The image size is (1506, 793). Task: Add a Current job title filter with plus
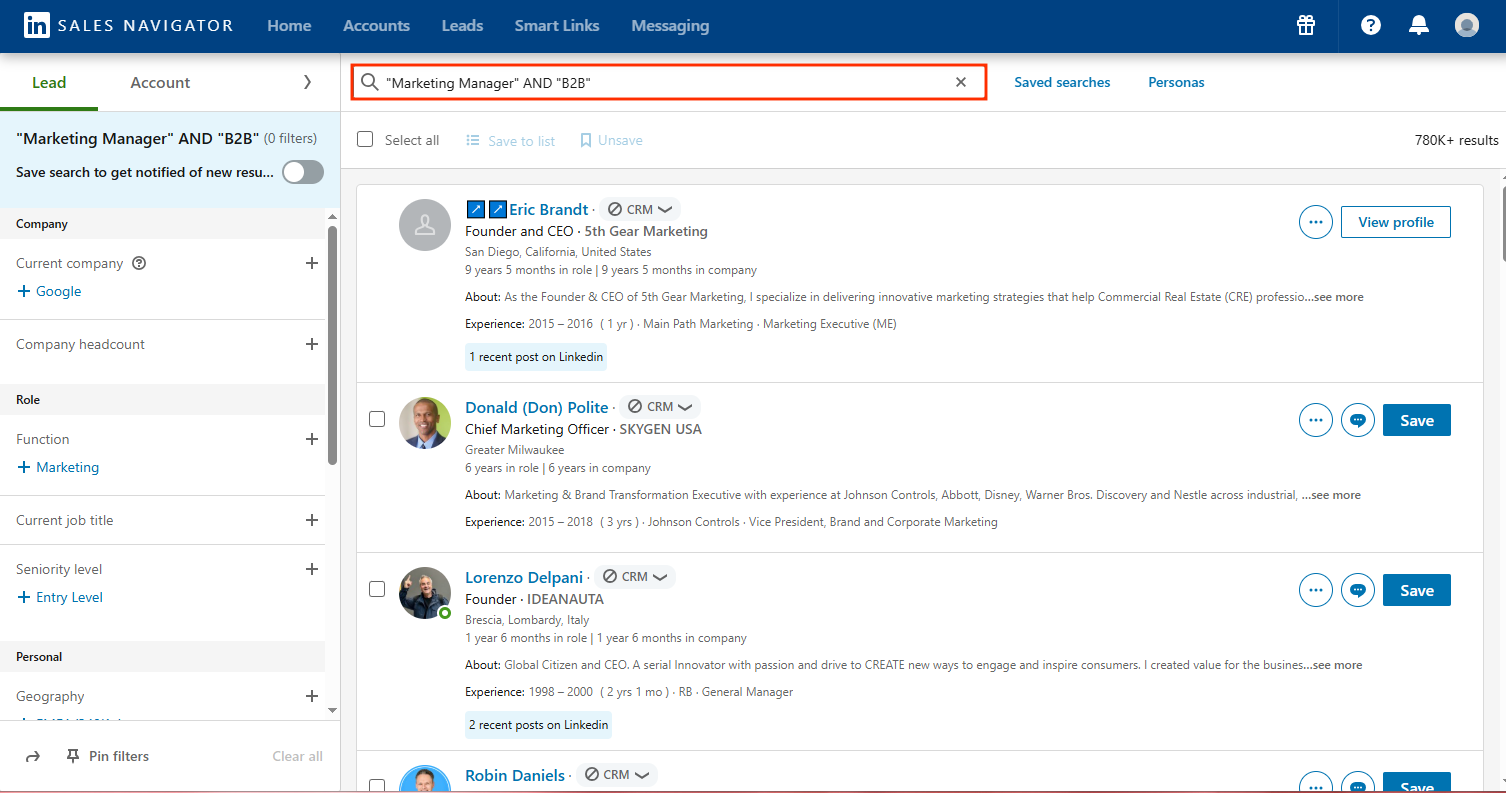point(312,520)
